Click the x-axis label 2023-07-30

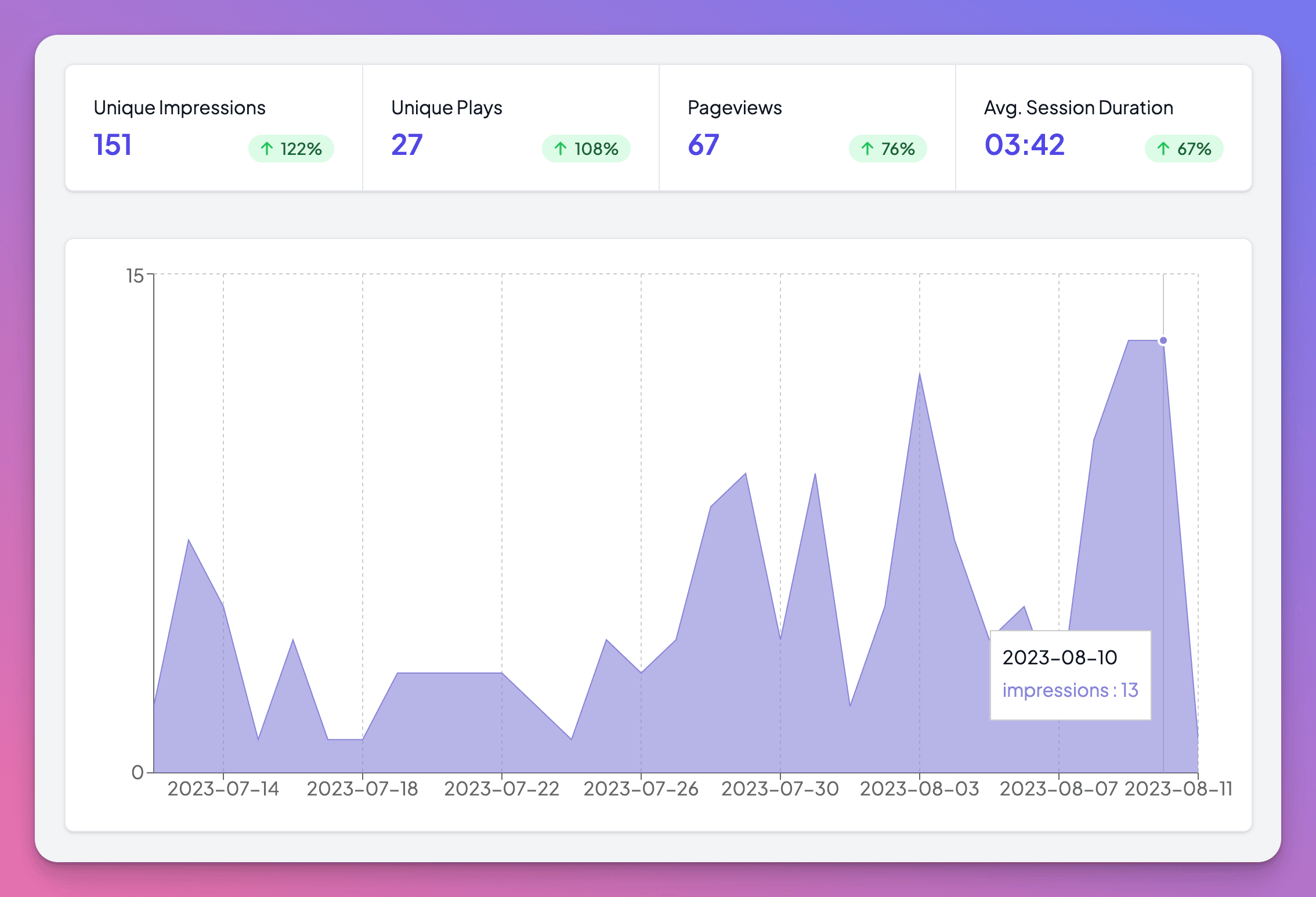coord(780,789)
